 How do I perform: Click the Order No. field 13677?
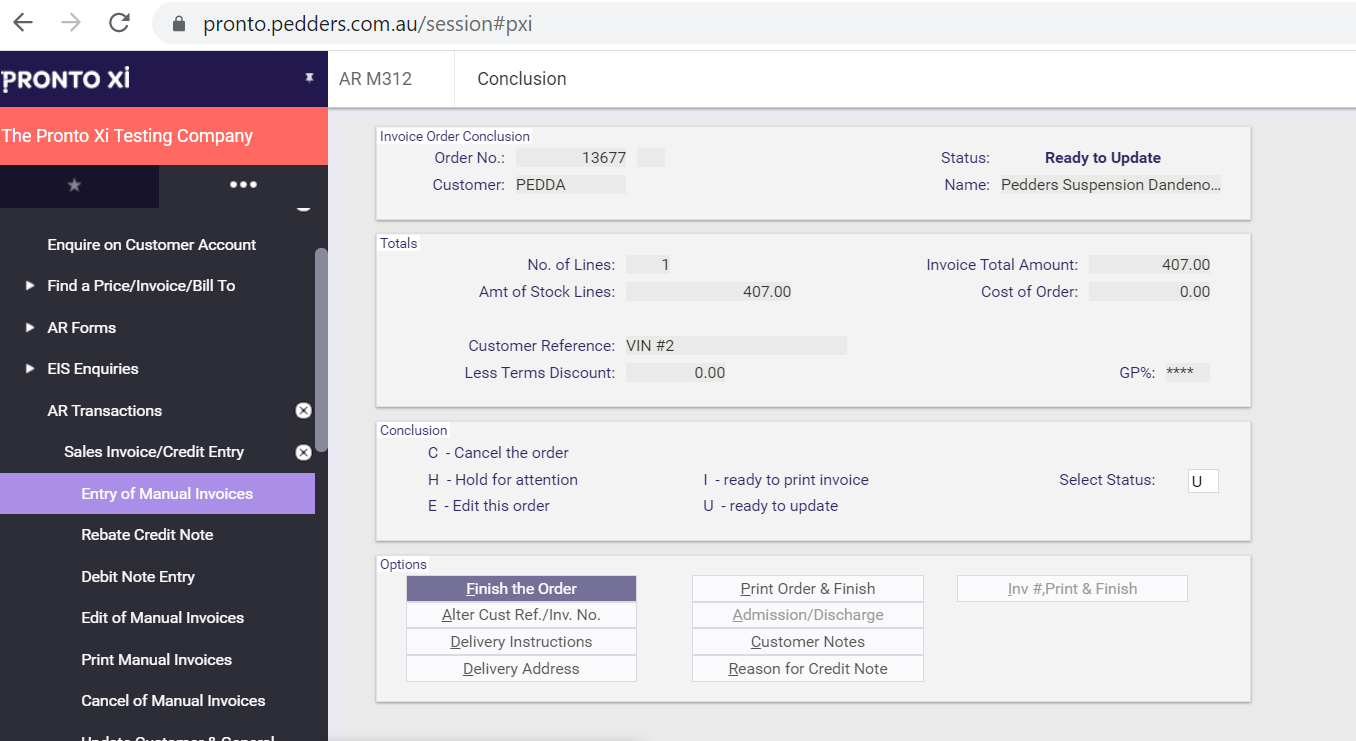click(x=573, y=158)
